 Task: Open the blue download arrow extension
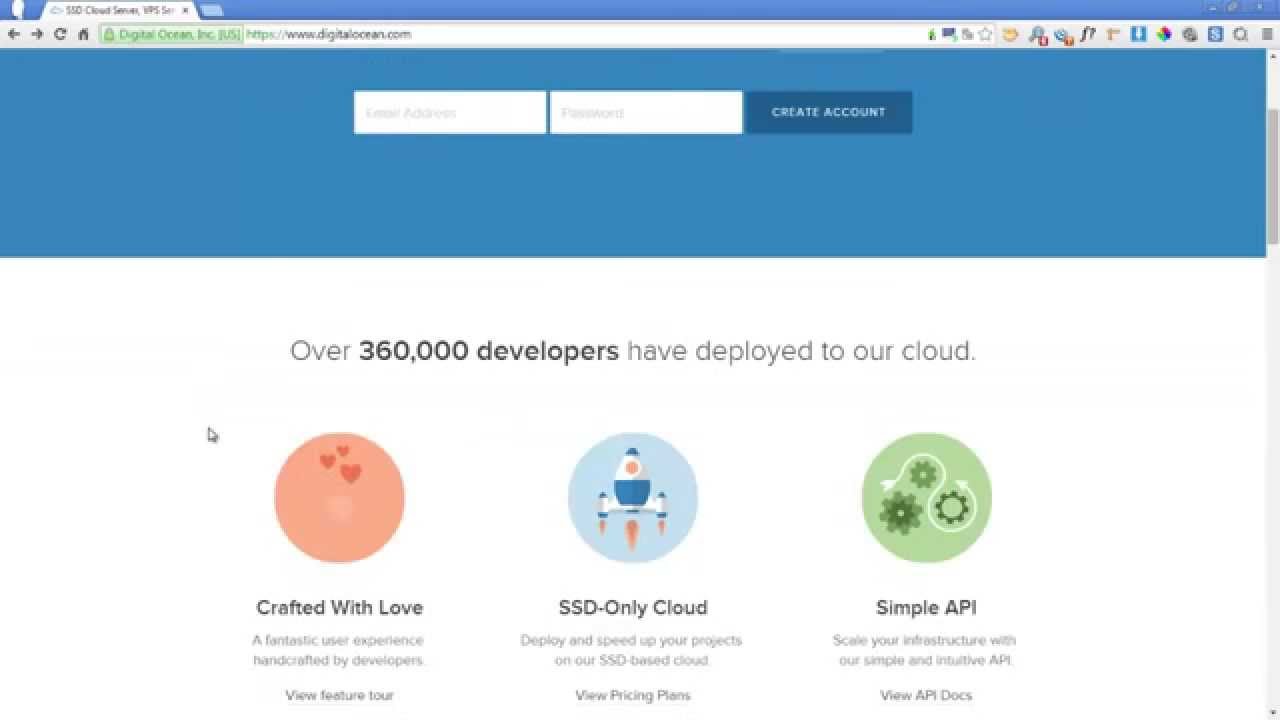(x=1138, y=34)
